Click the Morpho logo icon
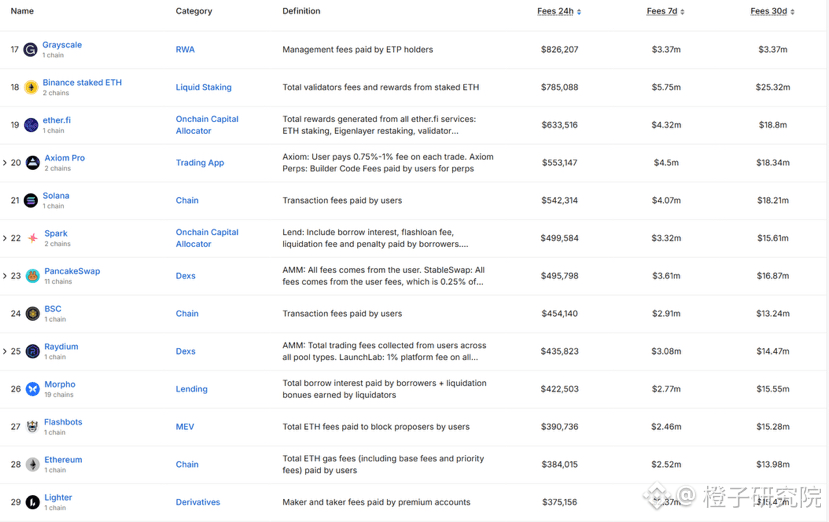Image resolution: width=829 pixels, height=522 pixels. [x=33, y=389]
